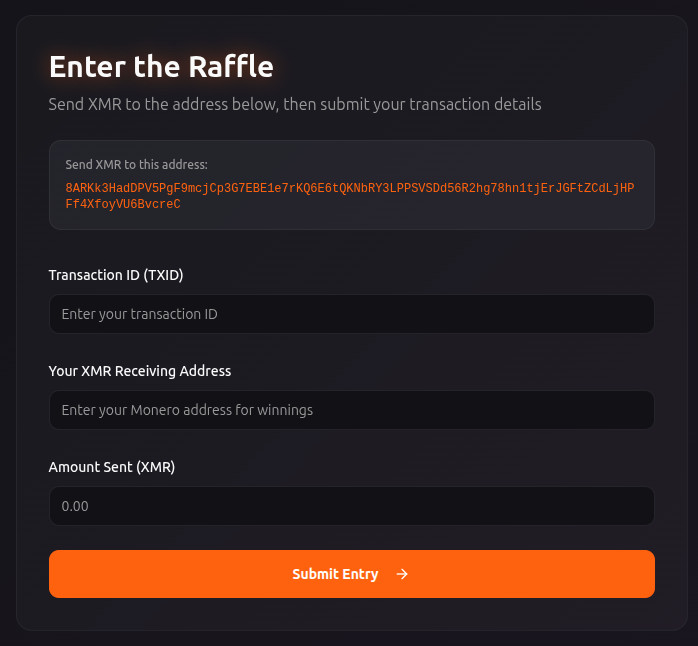
Task: Click the subtitle text below the heading
Action: point(295,104)
